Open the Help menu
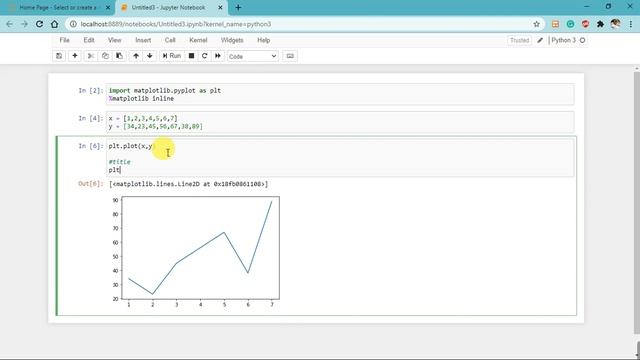Viewport: 640px width, 360px height. coord(263,40)
